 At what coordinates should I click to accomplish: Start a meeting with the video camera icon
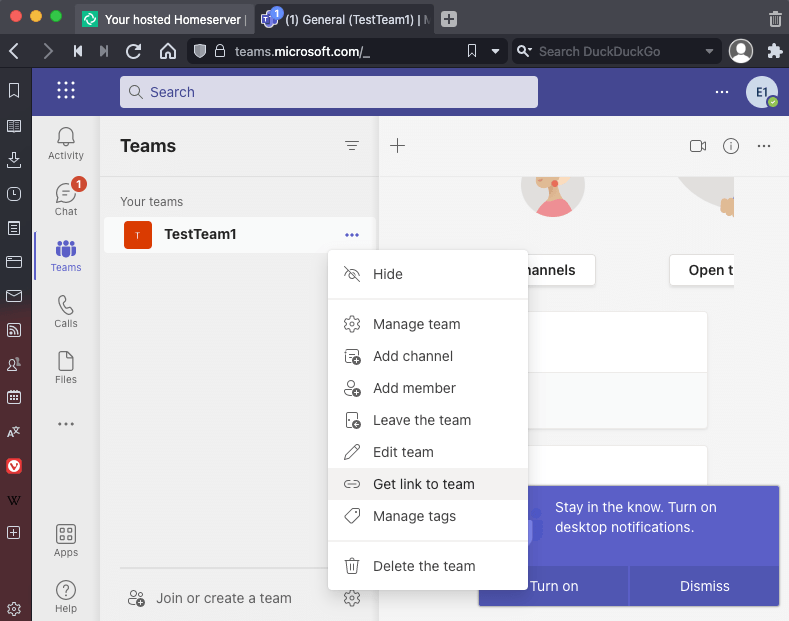(x=698, y=146)
